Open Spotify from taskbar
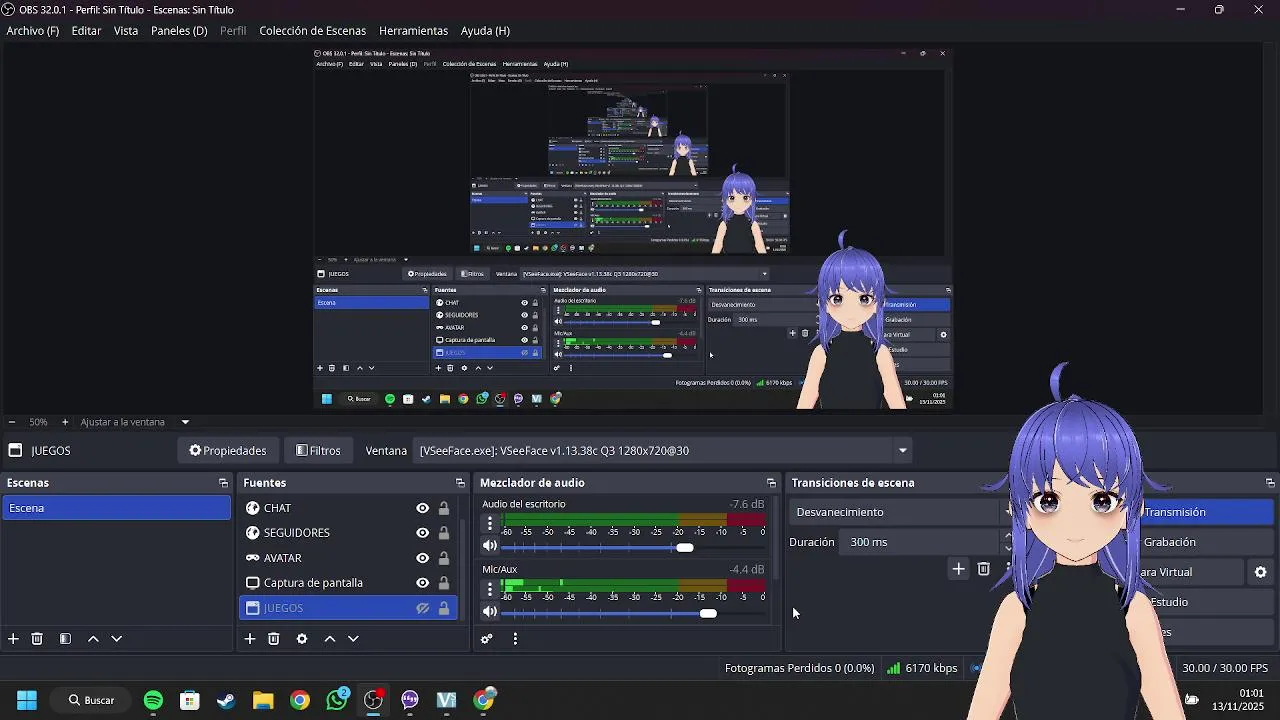 pyautogui.click(x=153, y=700)
